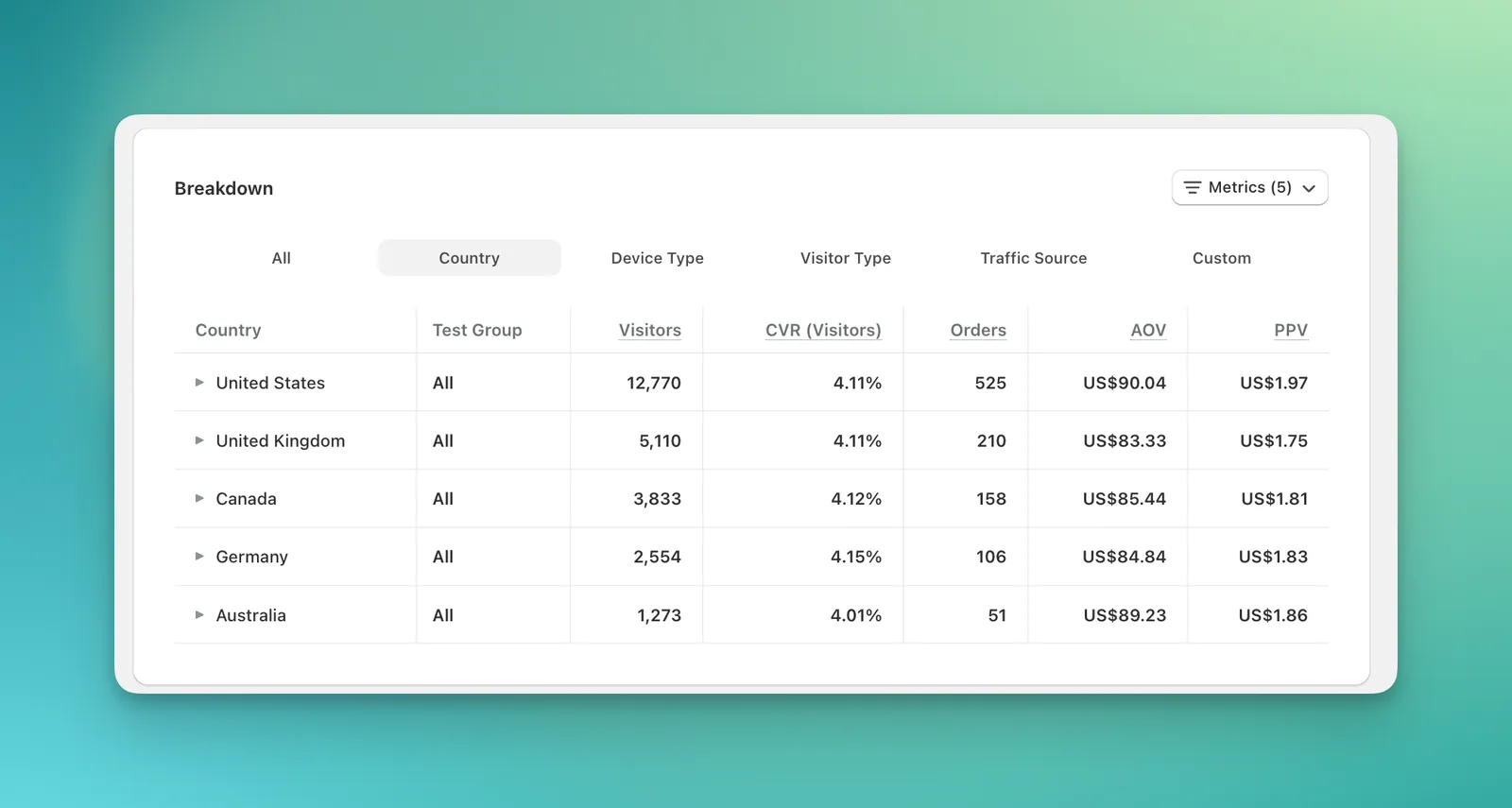Screen dimensions: 1512x808
Task: Click orders value 210
Action: coord(991,440)
